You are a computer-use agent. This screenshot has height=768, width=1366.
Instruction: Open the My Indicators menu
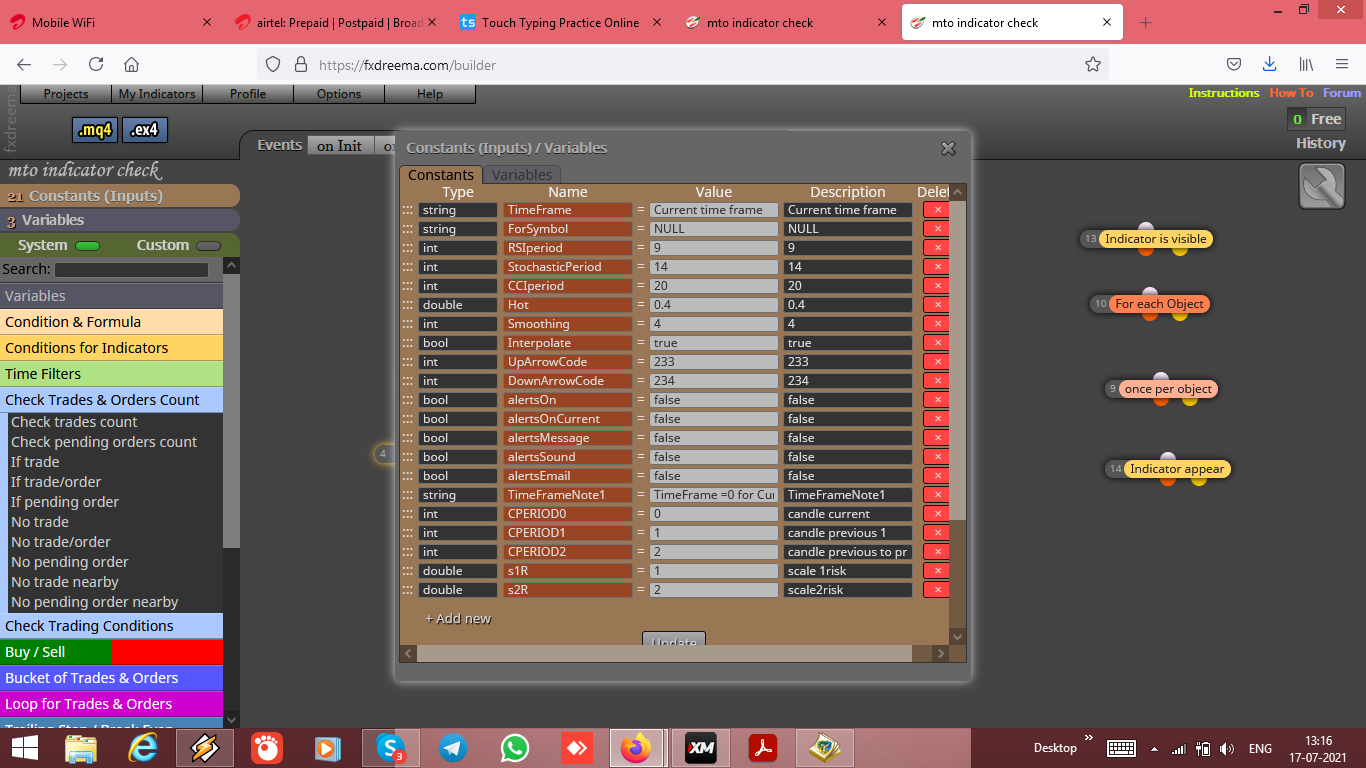157,94
